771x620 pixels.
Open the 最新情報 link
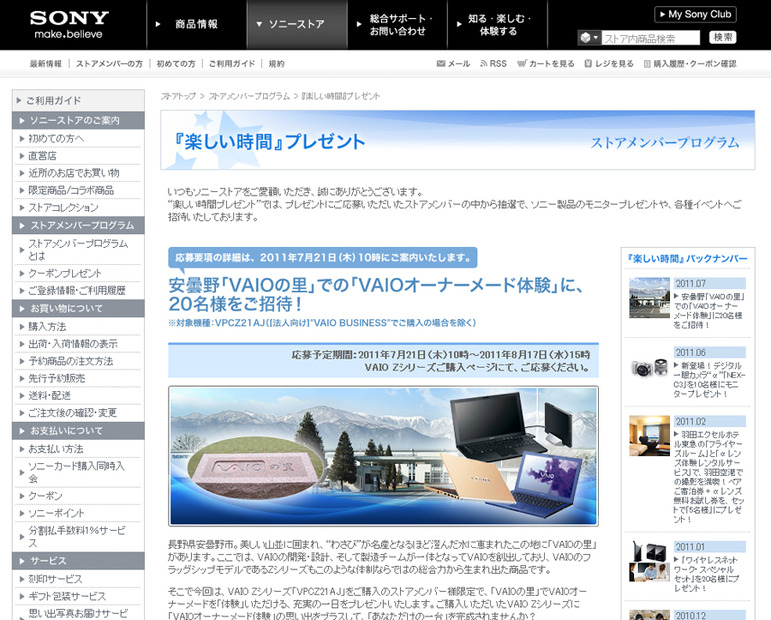click(46, 64)
